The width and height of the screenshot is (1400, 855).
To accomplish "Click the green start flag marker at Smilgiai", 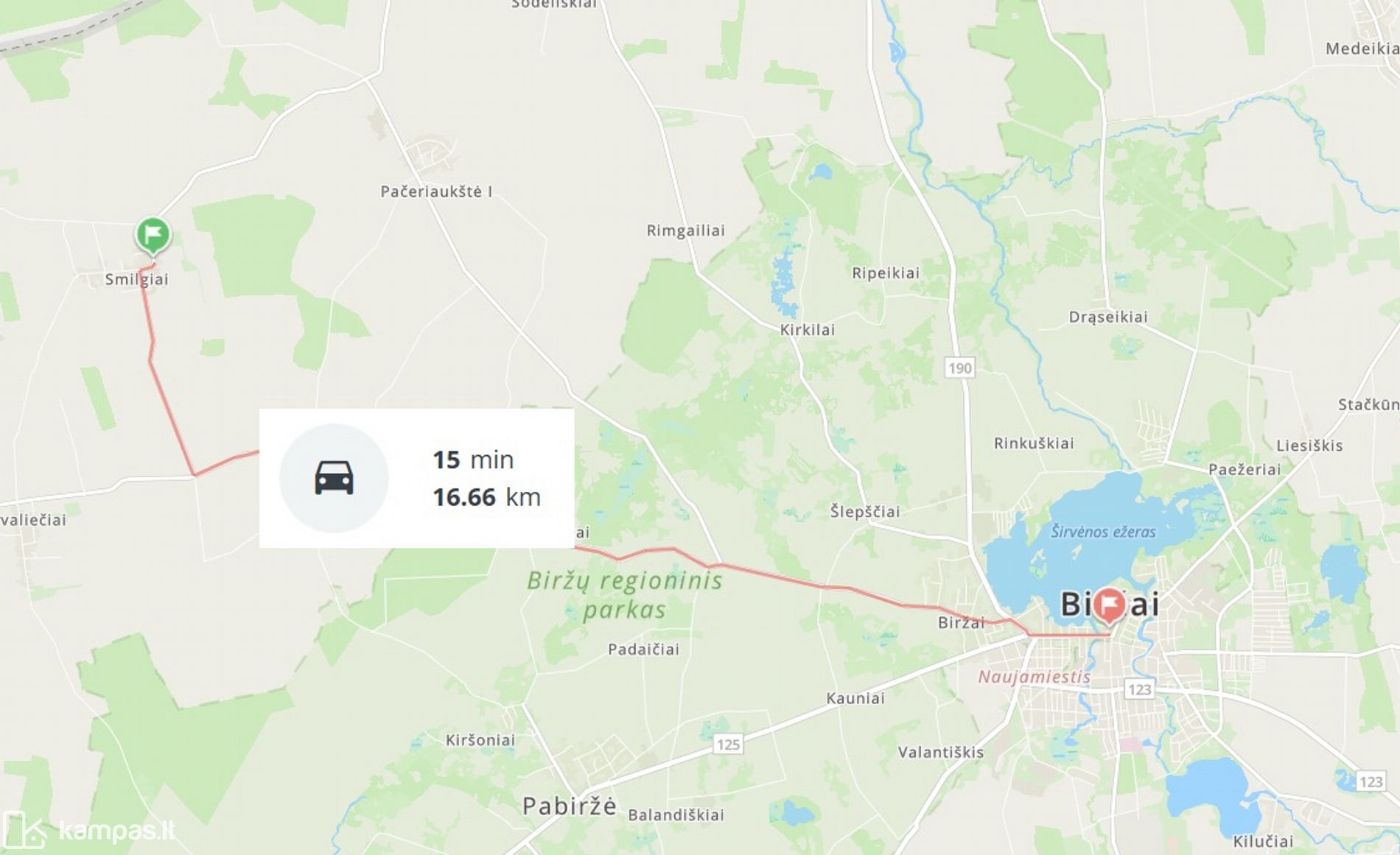I will [153, 236].
